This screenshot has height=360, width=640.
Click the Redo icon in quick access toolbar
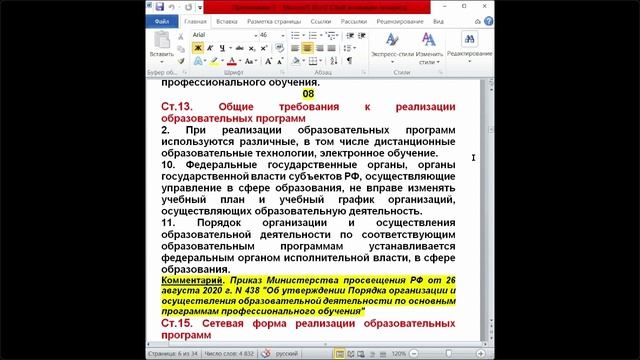188,7
